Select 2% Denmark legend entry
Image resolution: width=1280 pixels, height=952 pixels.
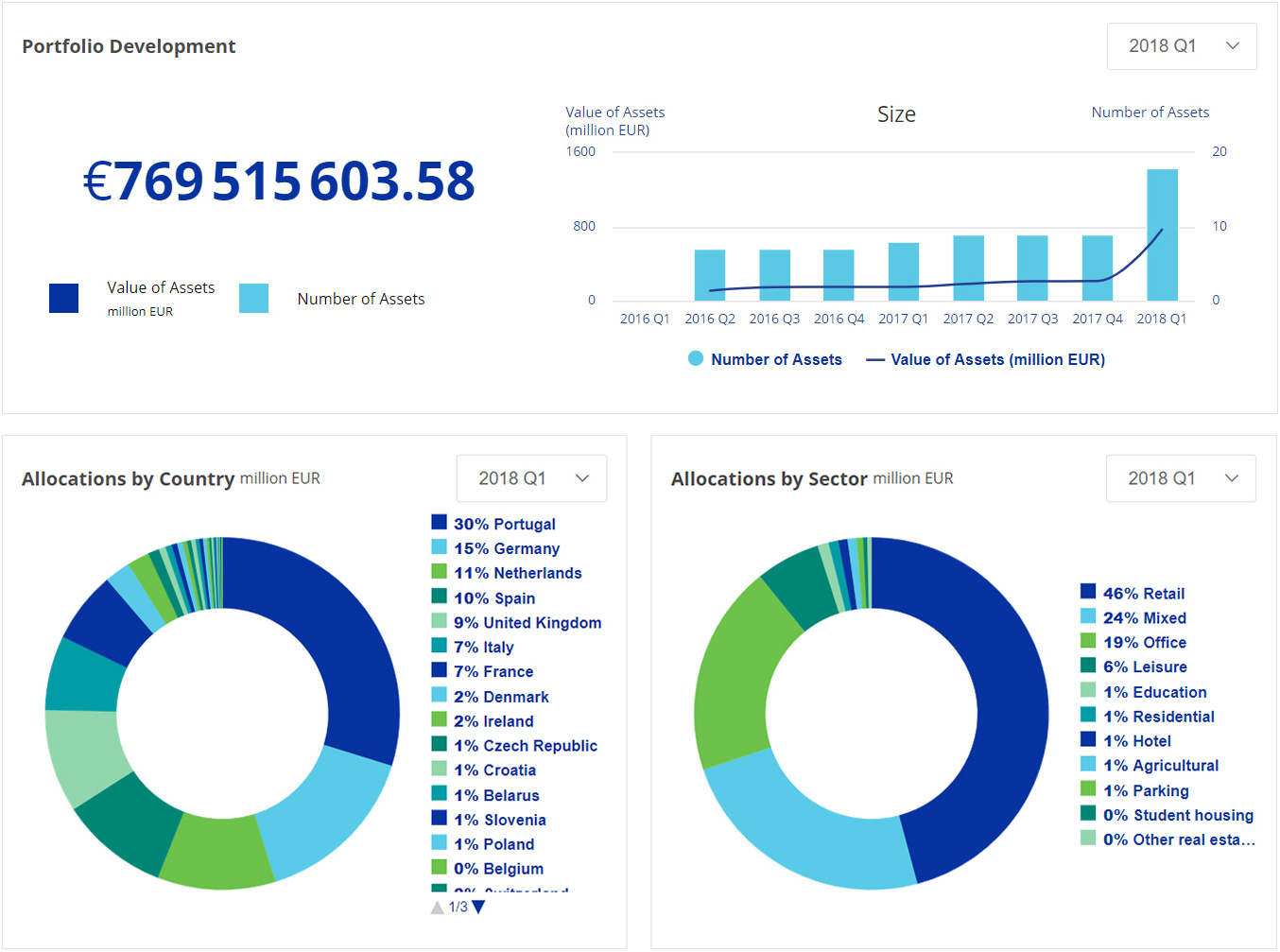(490, 697)
